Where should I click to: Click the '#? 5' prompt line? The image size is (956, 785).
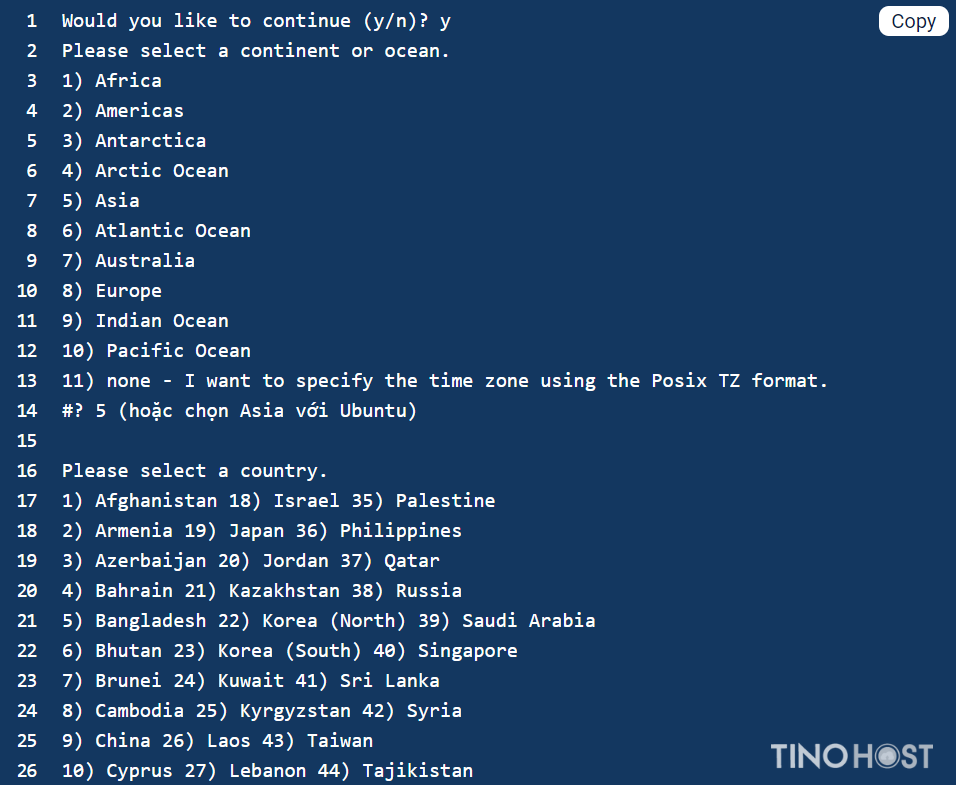click(x=239, y=411)
